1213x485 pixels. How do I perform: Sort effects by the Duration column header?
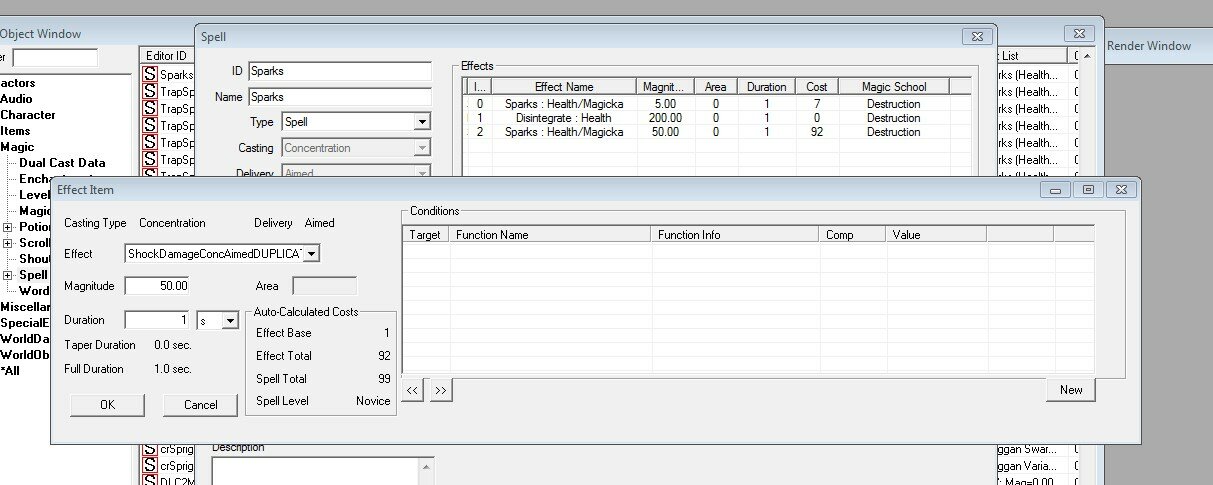pos(768,87)
